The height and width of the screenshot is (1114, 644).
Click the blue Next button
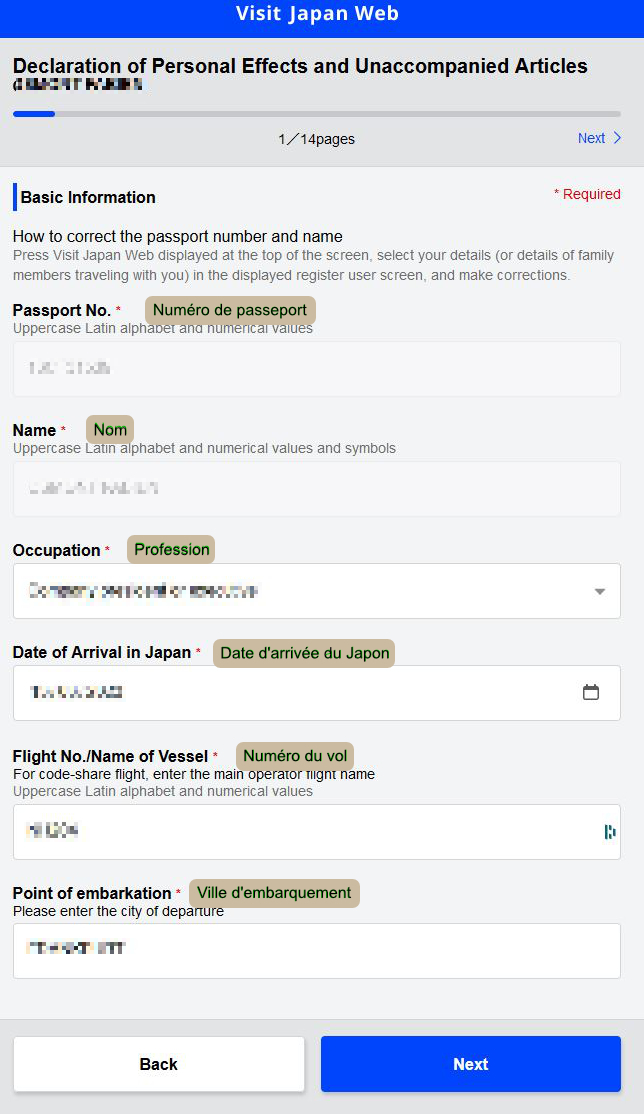coord(471,1064)
